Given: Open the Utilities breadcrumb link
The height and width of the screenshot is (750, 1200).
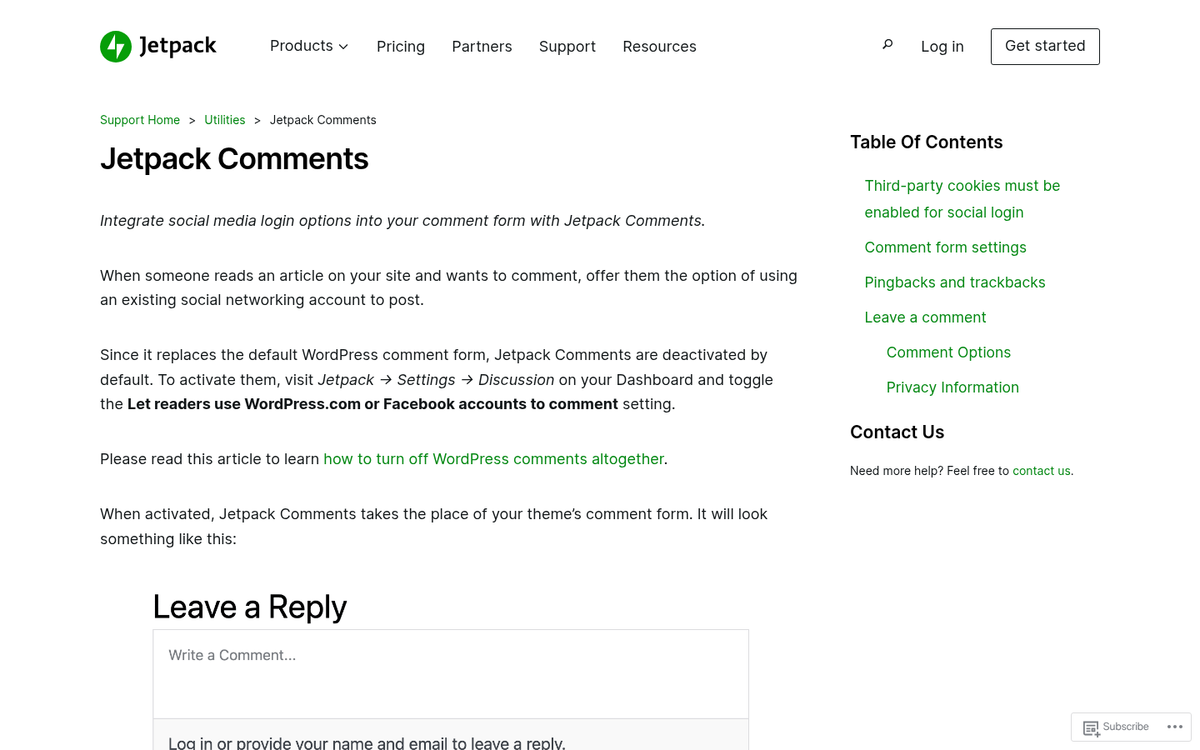Looking at the screenshot, I should tap(224, 119).
